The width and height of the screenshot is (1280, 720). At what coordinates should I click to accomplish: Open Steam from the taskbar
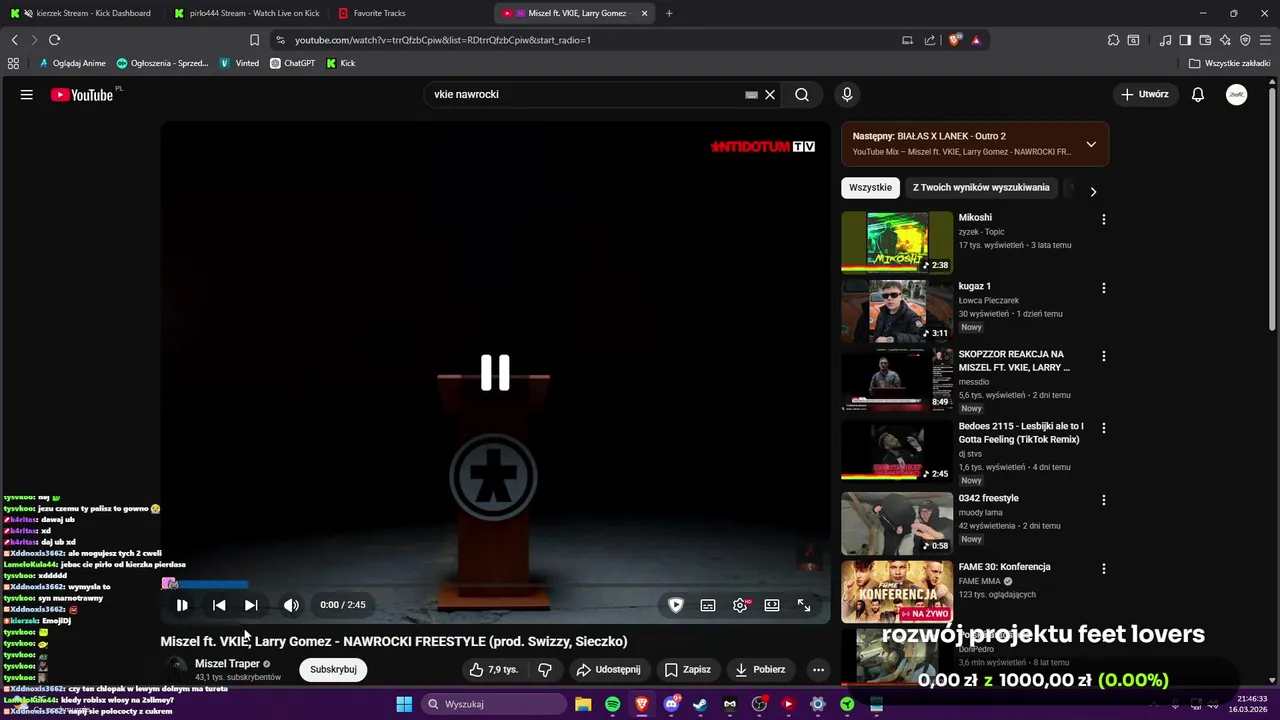tap(700, 704)
